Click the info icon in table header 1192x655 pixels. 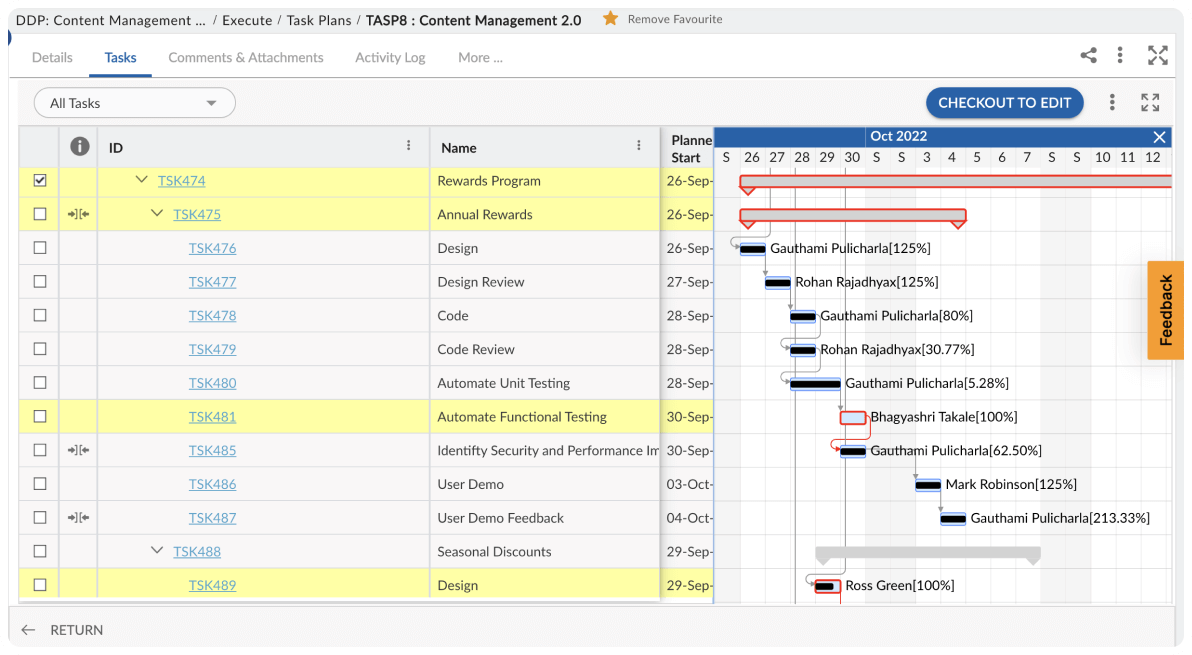pos(80,147)
